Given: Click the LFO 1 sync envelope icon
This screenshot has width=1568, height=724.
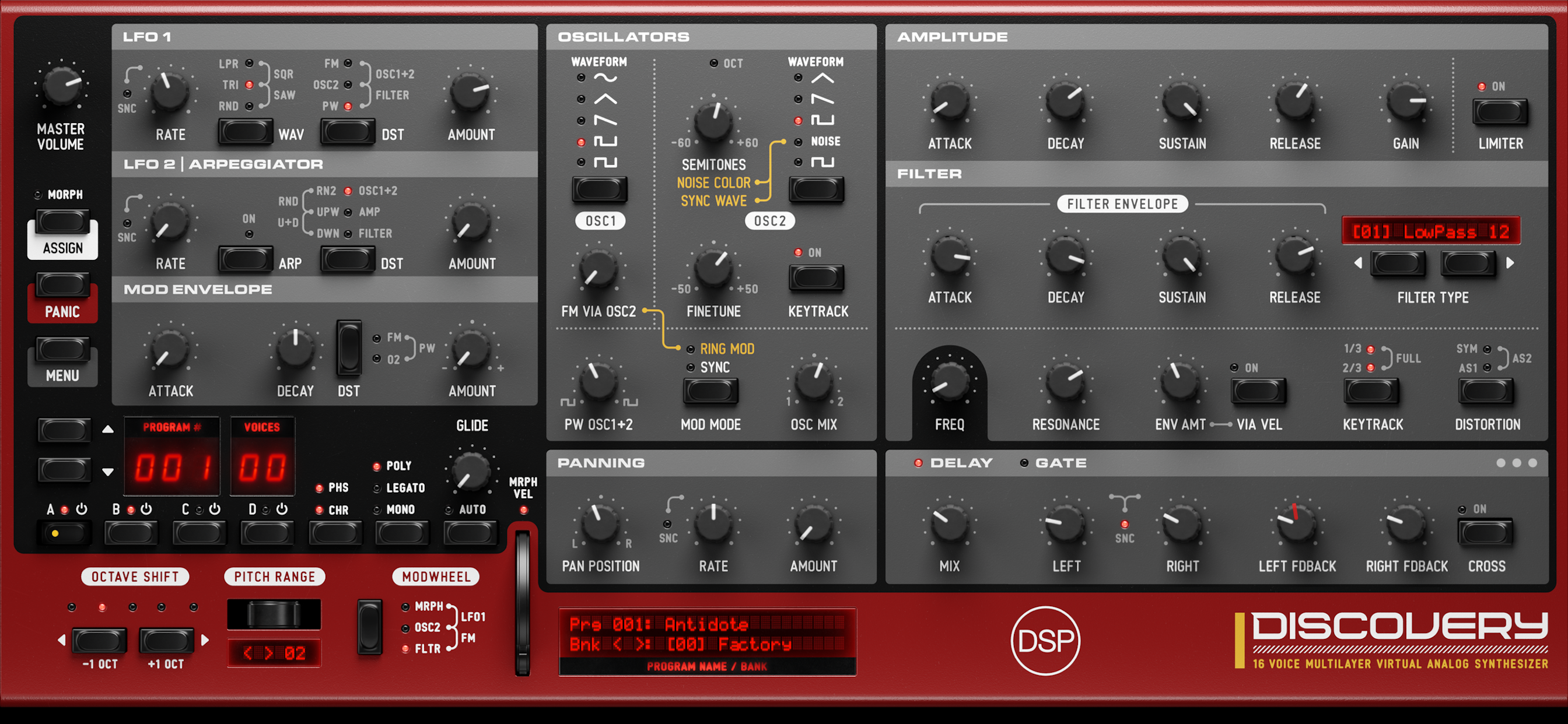Looking at the screenshot, I should point(132,74).
